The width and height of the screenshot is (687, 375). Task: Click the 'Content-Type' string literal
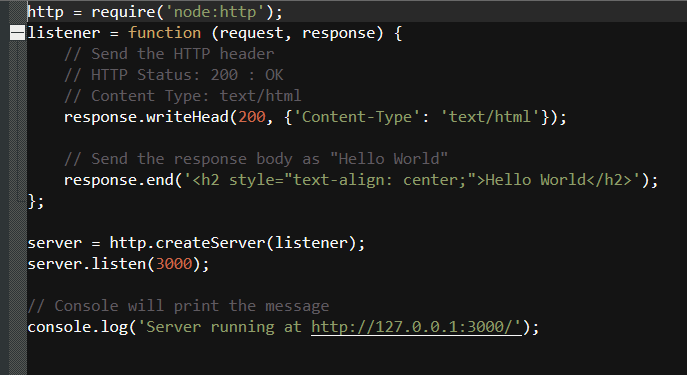357,117
